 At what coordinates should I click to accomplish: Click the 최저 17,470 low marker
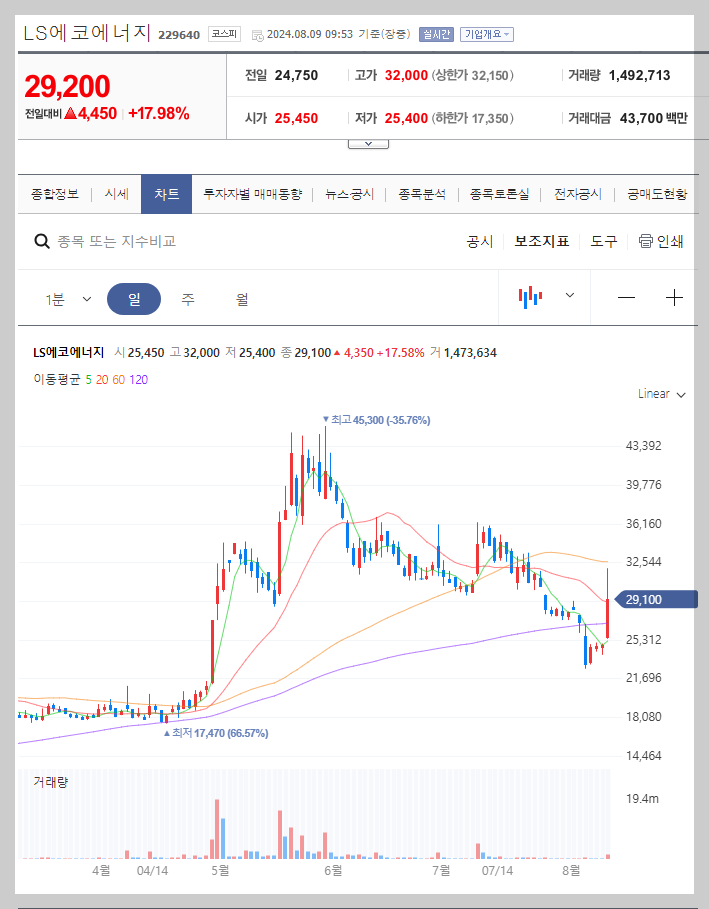216,733
